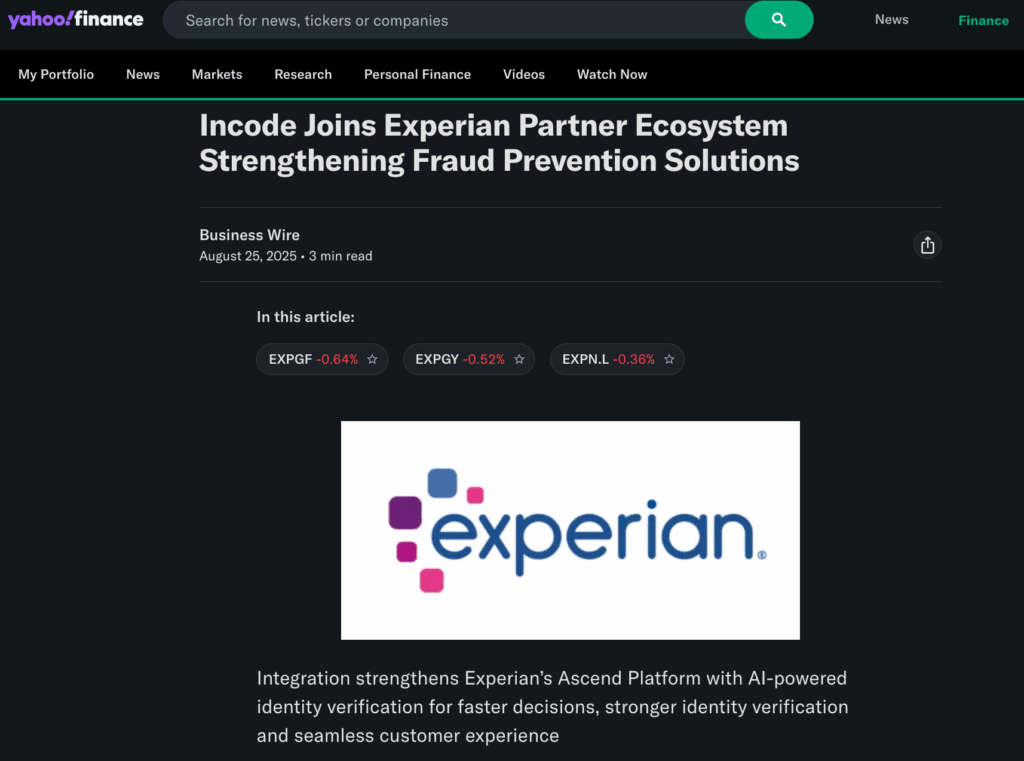1024x761 pixels.
Task: Star the EXPGY ticker to follow it
Action: (x=519, y=358)
